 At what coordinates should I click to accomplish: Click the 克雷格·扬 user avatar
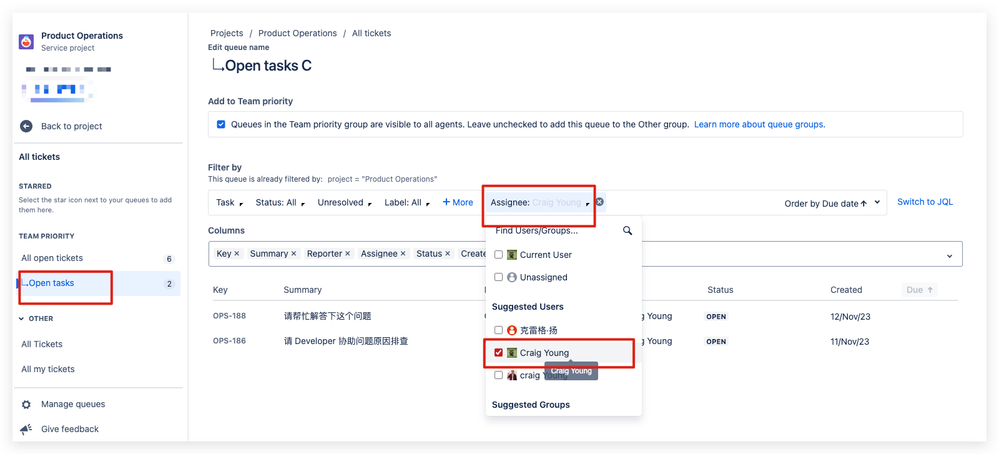[512, 330]
